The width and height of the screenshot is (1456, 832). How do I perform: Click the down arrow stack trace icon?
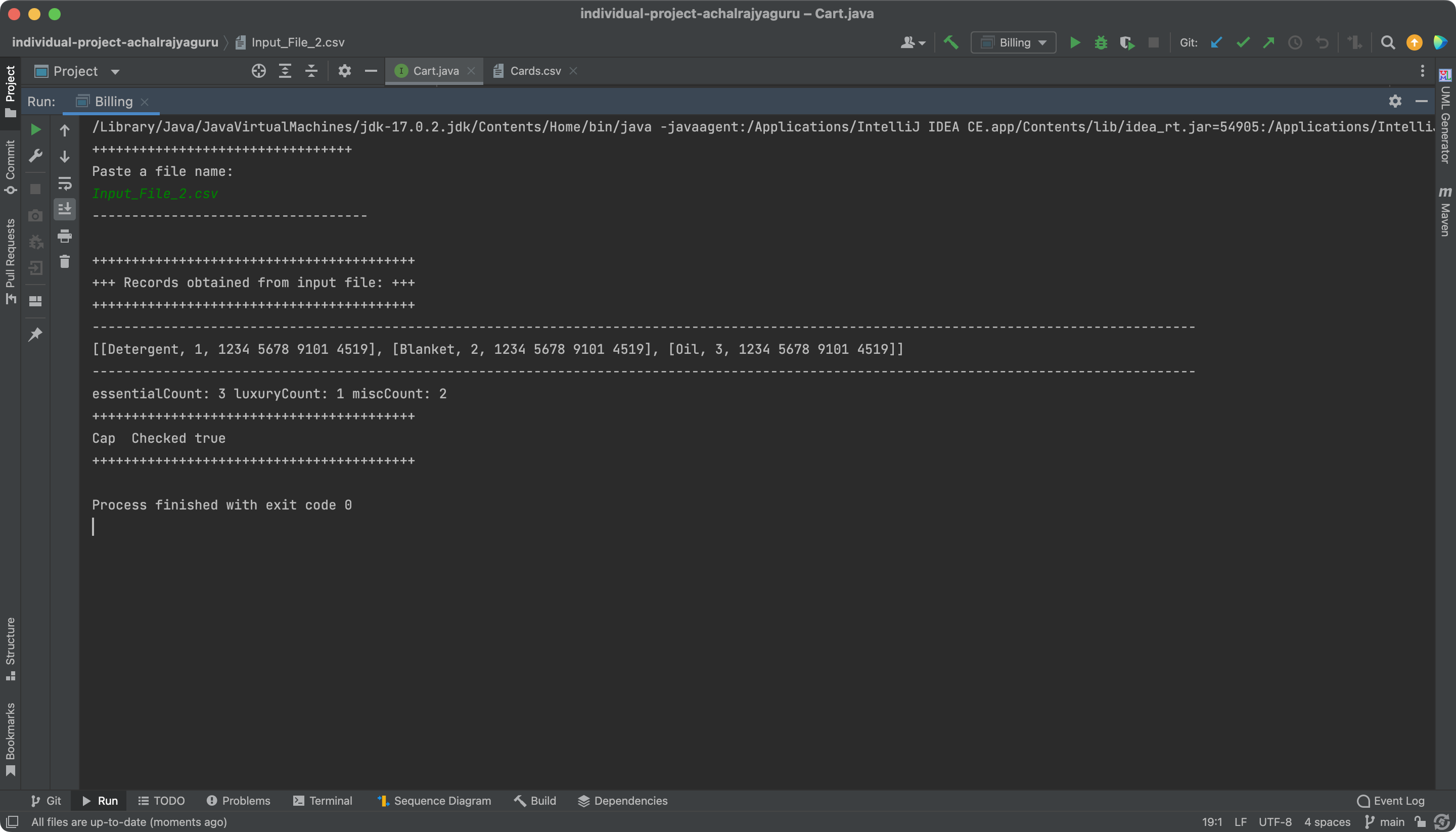[65, 157]
